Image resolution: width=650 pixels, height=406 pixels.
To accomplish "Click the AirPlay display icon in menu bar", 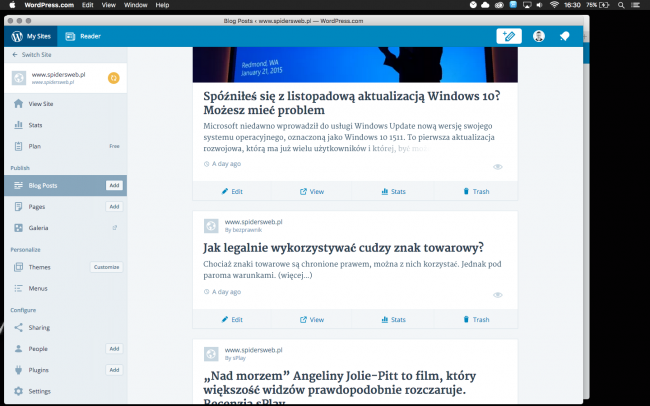I will pyautogui.click(x=526, y=5).
